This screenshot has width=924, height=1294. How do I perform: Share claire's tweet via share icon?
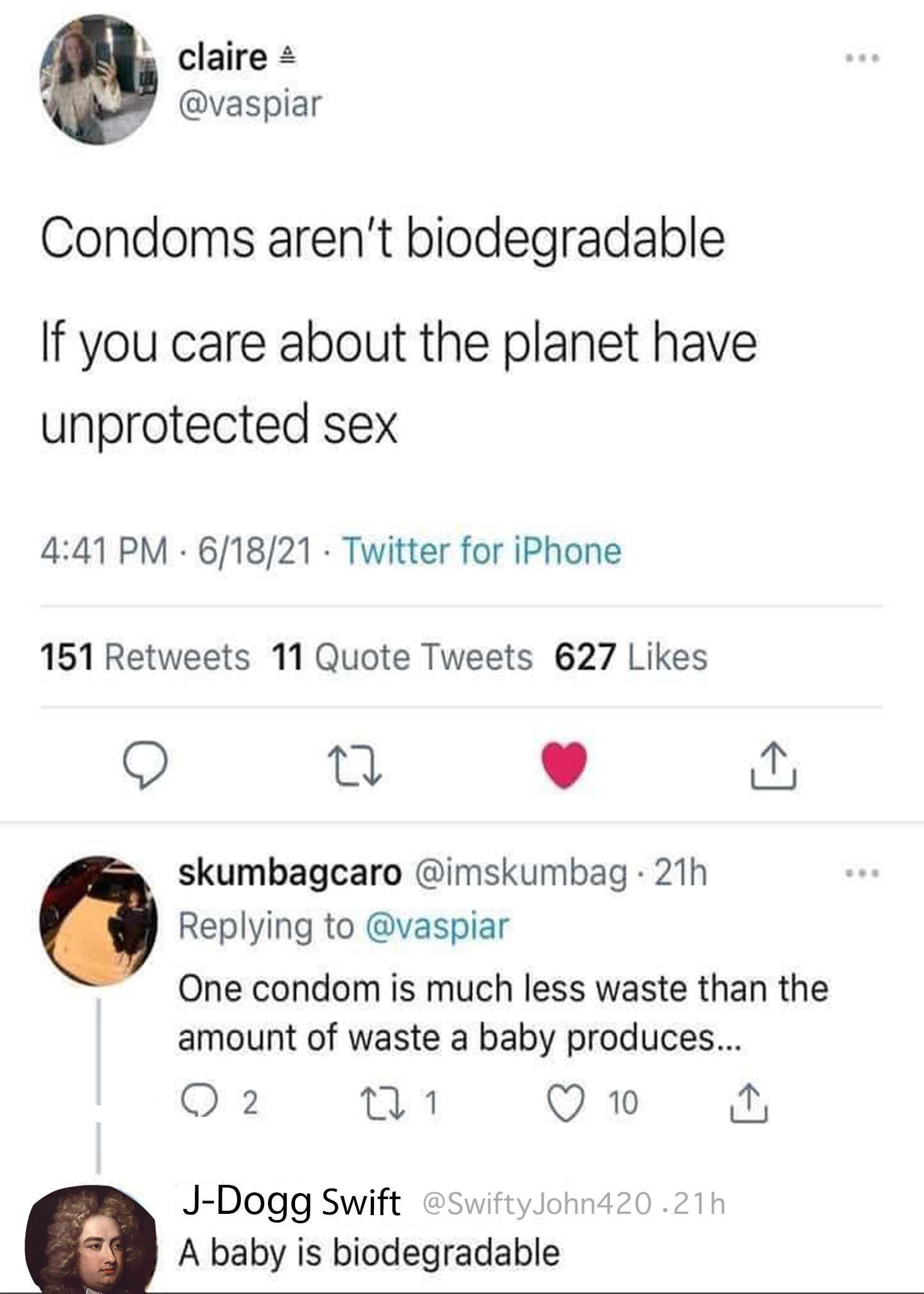[774, 765]
